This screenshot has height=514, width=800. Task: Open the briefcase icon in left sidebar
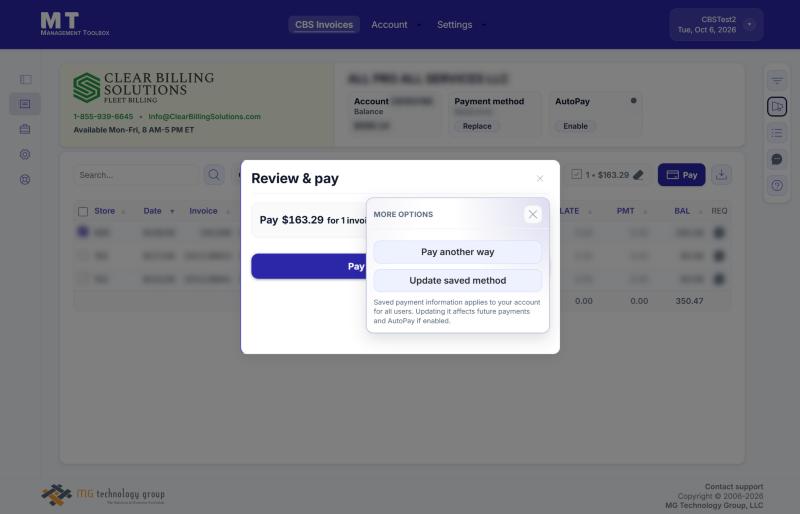point(24,129)
